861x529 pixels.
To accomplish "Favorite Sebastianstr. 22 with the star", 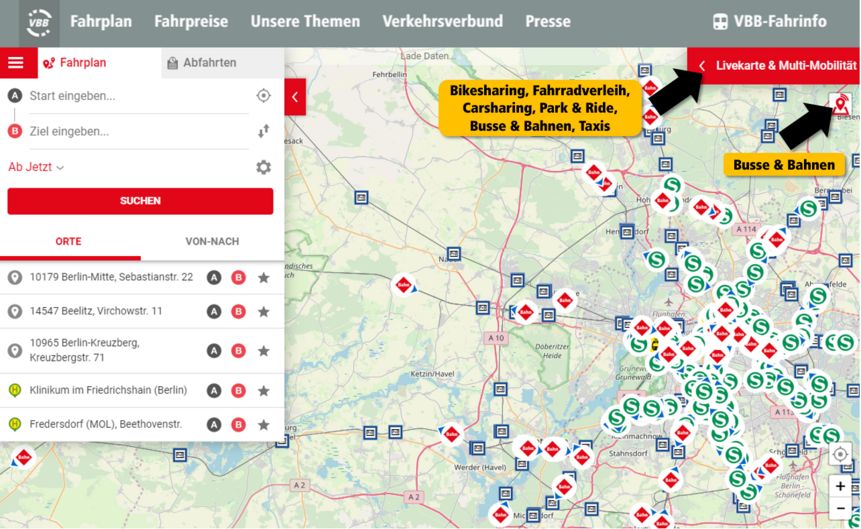I will (x=264, y=277).
